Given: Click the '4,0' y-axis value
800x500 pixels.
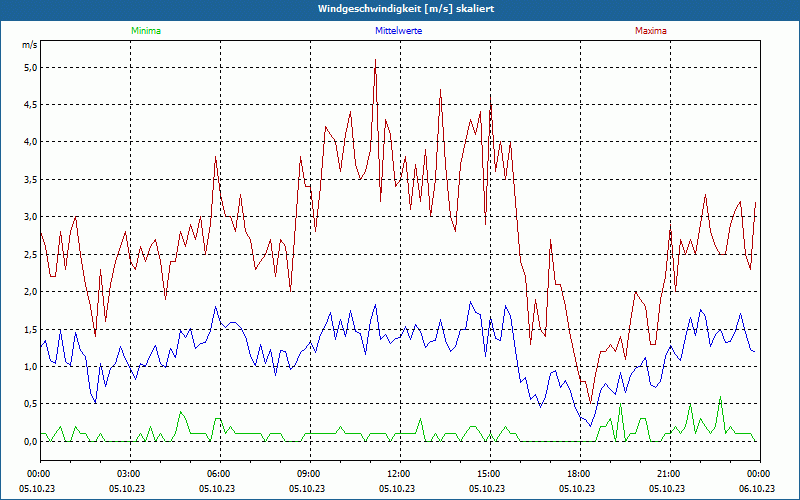Looking at the screenshot, I should coord(31,142).
